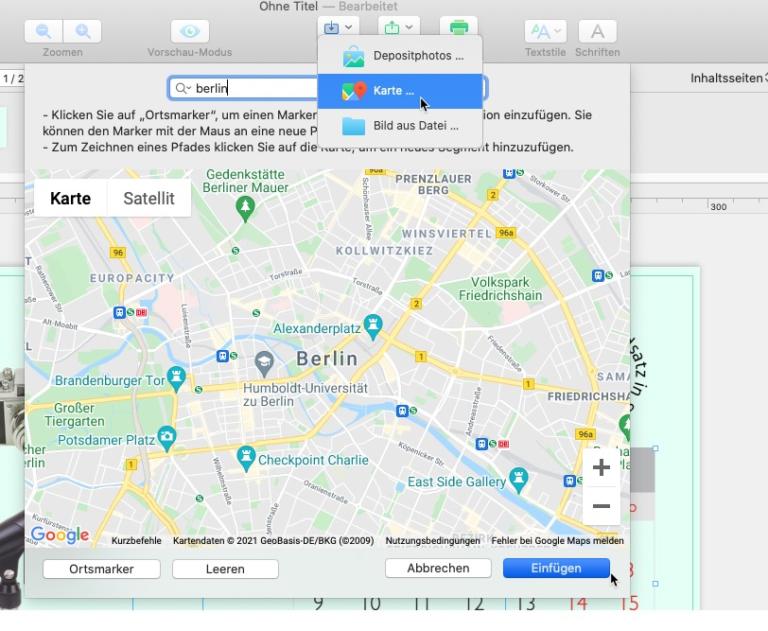This screenshot has height=631, width=768.
Task: Click the Alexanderplatz landmark marker icon
Action: 373,326
